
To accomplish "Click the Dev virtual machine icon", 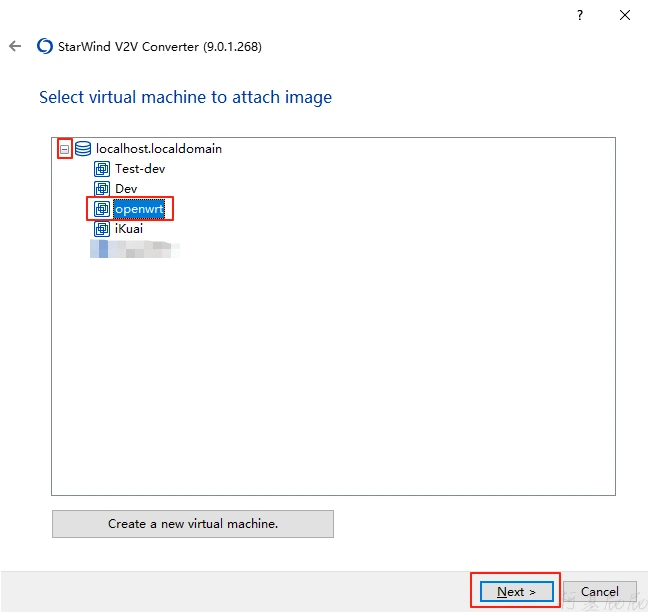I will [102, 189].
